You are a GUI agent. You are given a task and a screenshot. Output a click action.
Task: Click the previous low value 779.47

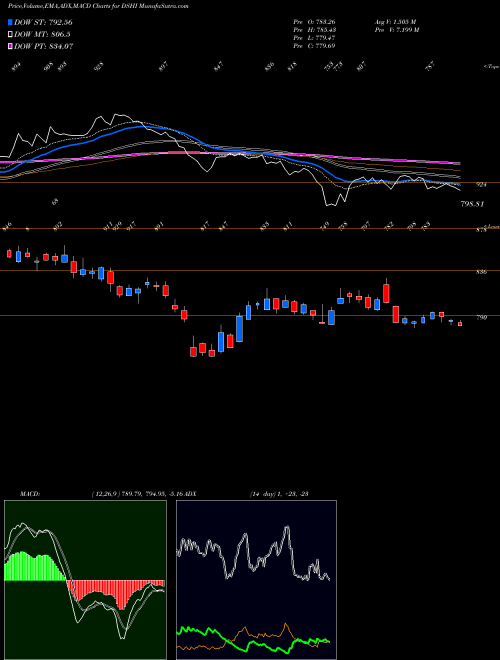(x=325, y=38)
